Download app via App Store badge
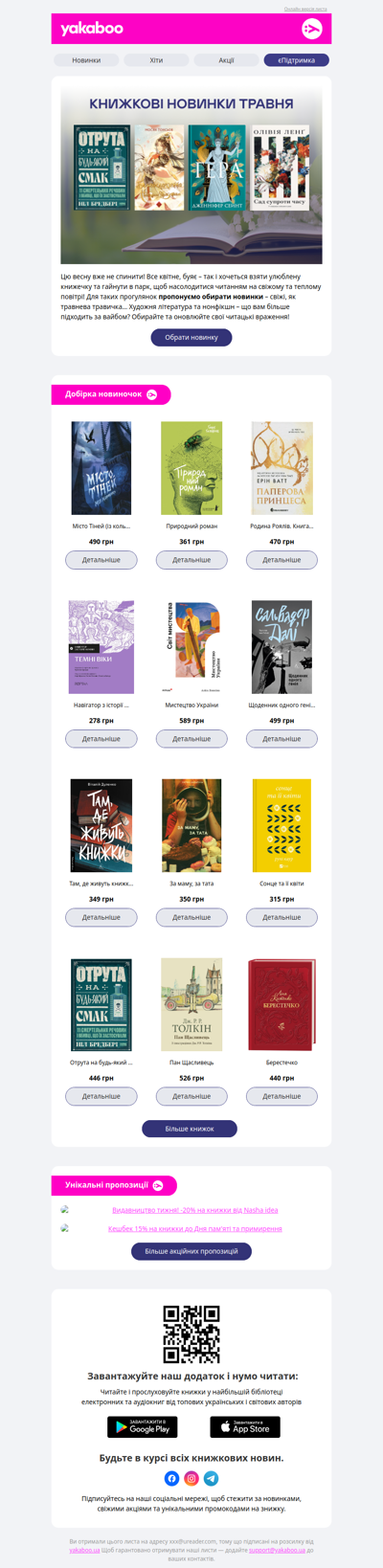Screen dimensions: 383x1568 point(245,1427)
